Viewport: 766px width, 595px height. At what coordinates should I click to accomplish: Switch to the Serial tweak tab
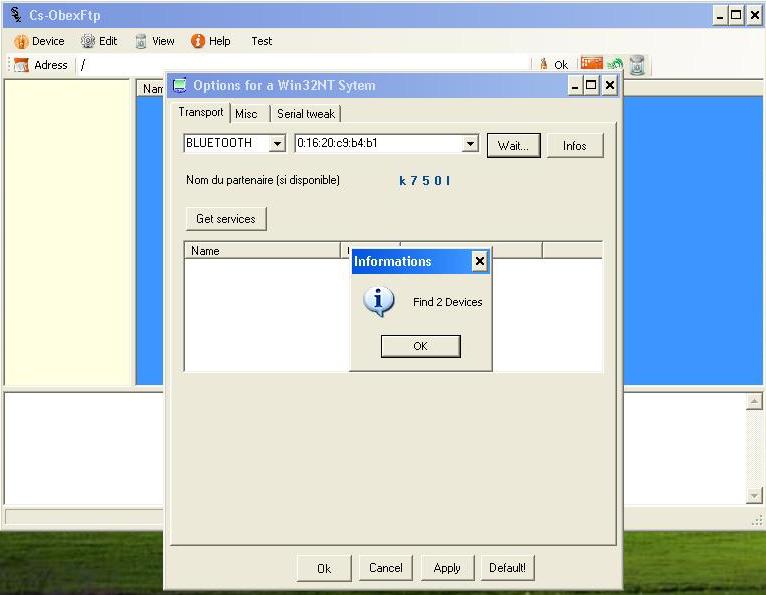pos(306,114)
